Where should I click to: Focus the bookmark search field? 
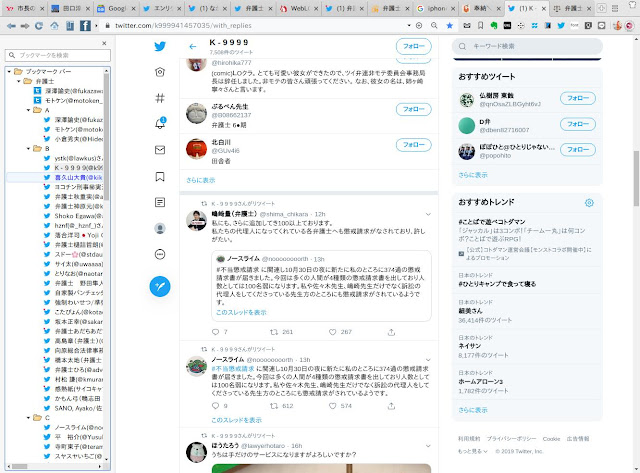pyautogui.click(x=58, y=55)
